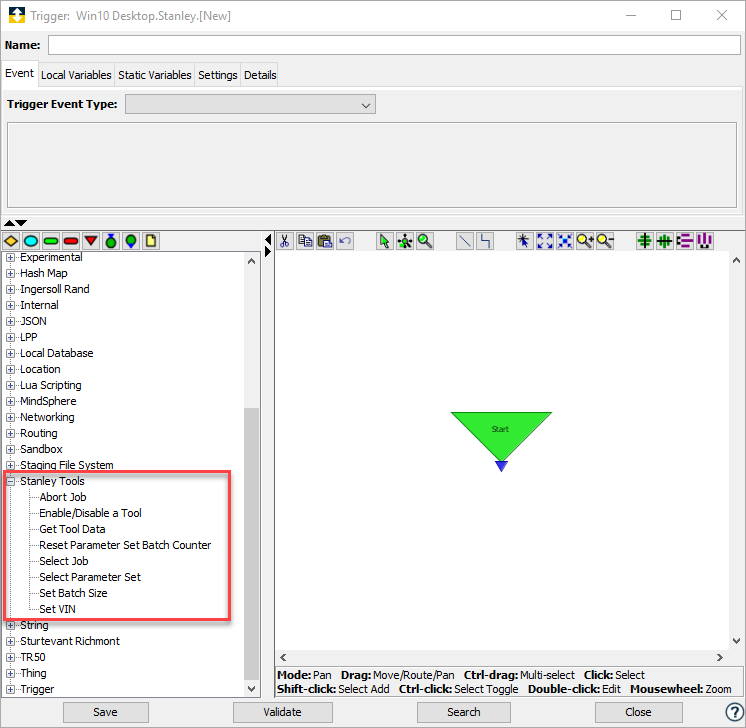Switch to the Local Variables tab

(76, 75)
